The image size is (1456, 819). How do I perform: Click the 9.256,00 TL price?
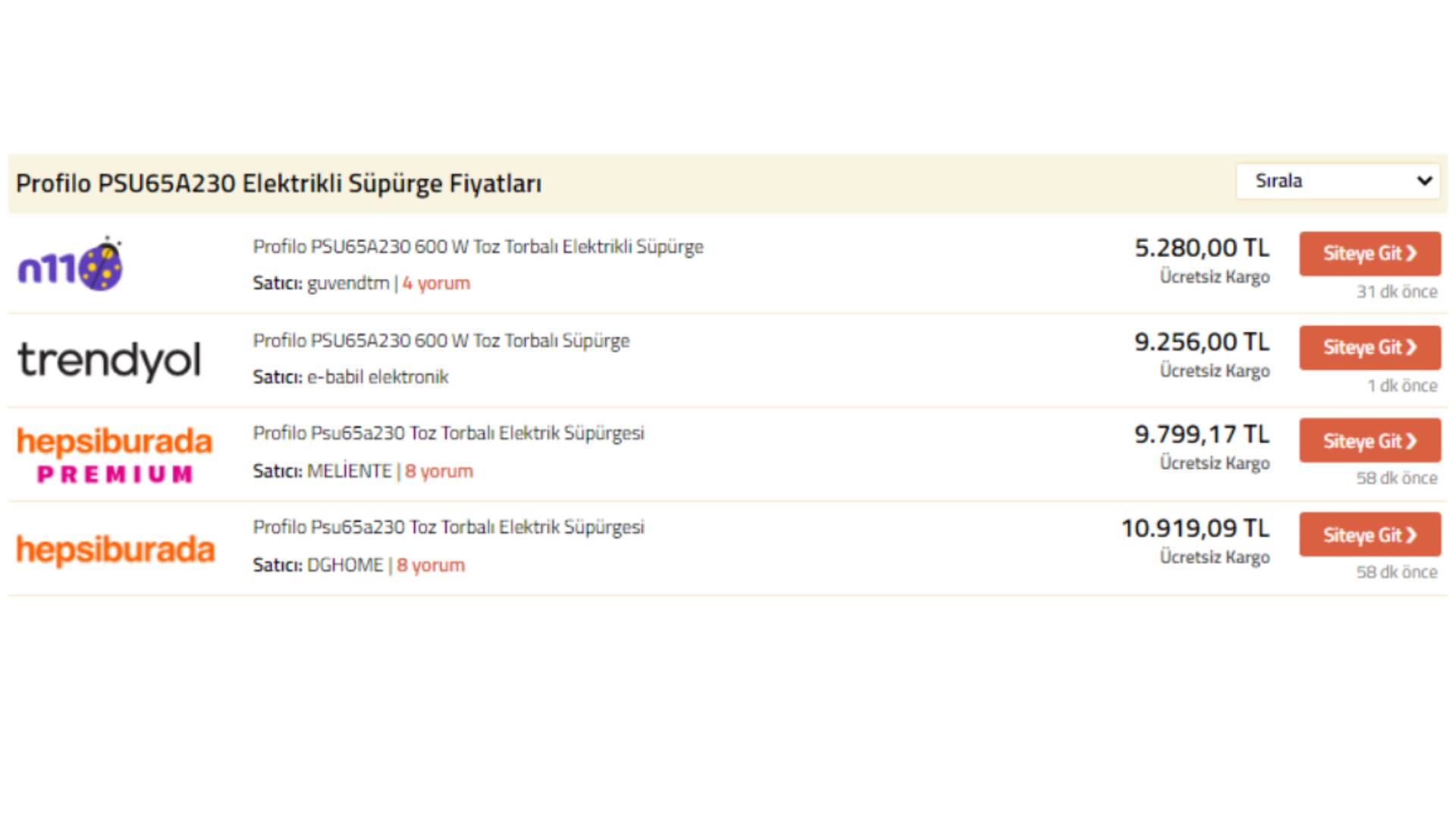click(x=1201, y=342)
